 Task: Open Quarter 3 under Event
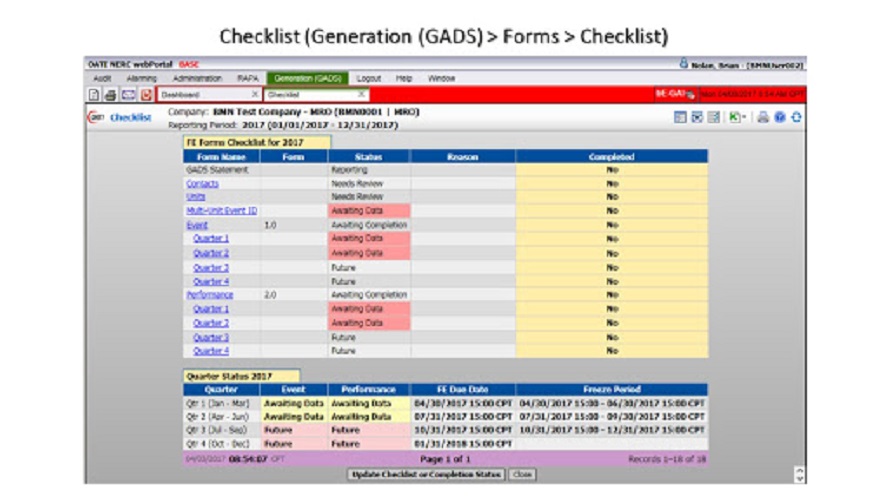[211, 268]
